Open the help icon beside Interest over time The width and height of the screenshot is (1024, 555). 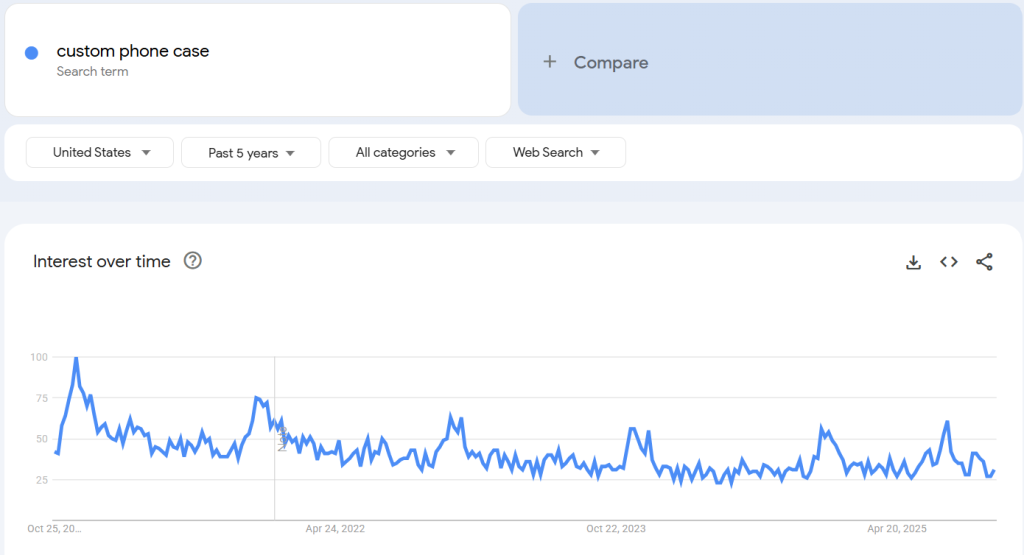tap(193, 261)
